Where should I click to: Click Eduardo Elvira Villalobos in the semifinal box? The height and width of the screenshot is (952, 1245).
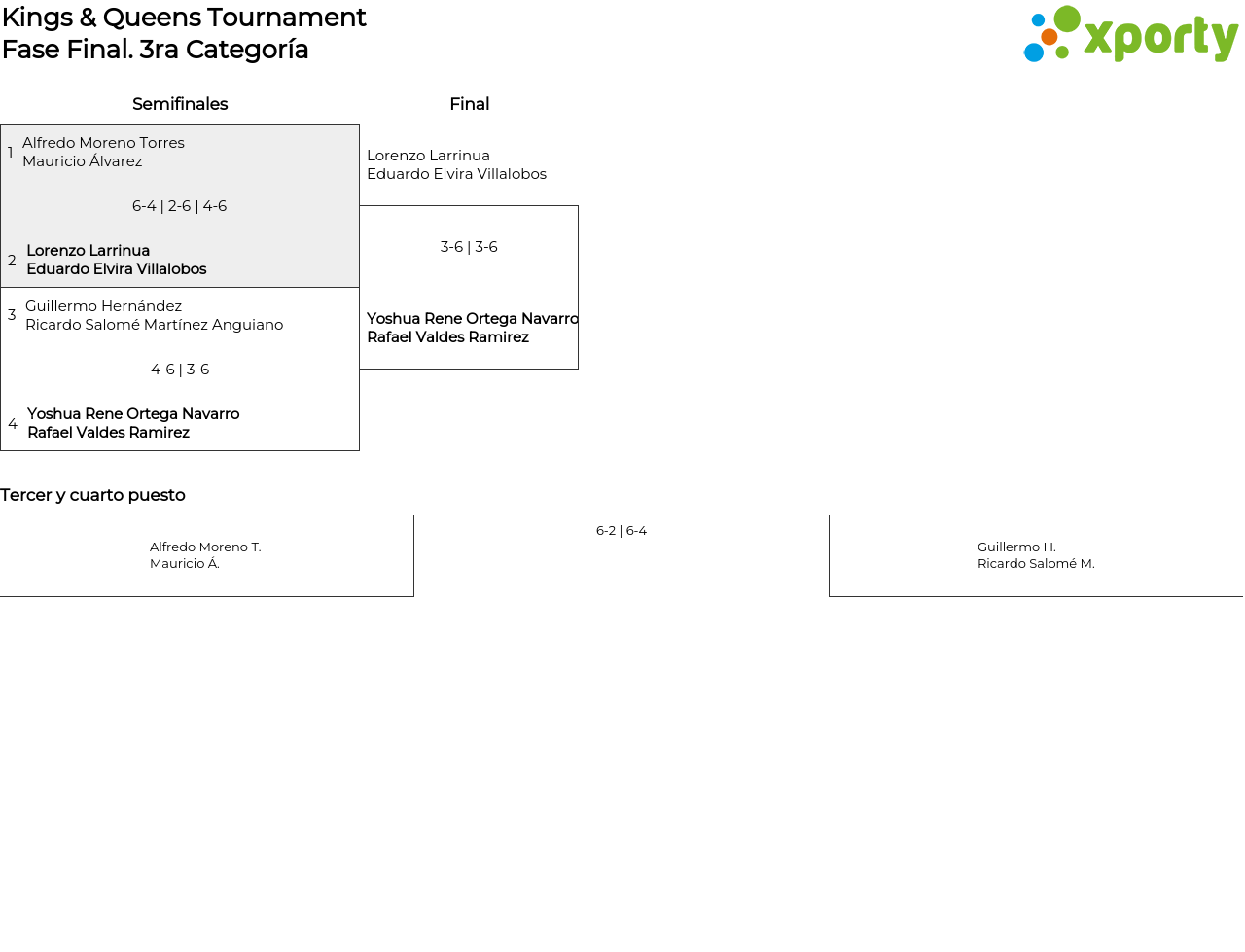pyautogui.click(x=117, y=269)
